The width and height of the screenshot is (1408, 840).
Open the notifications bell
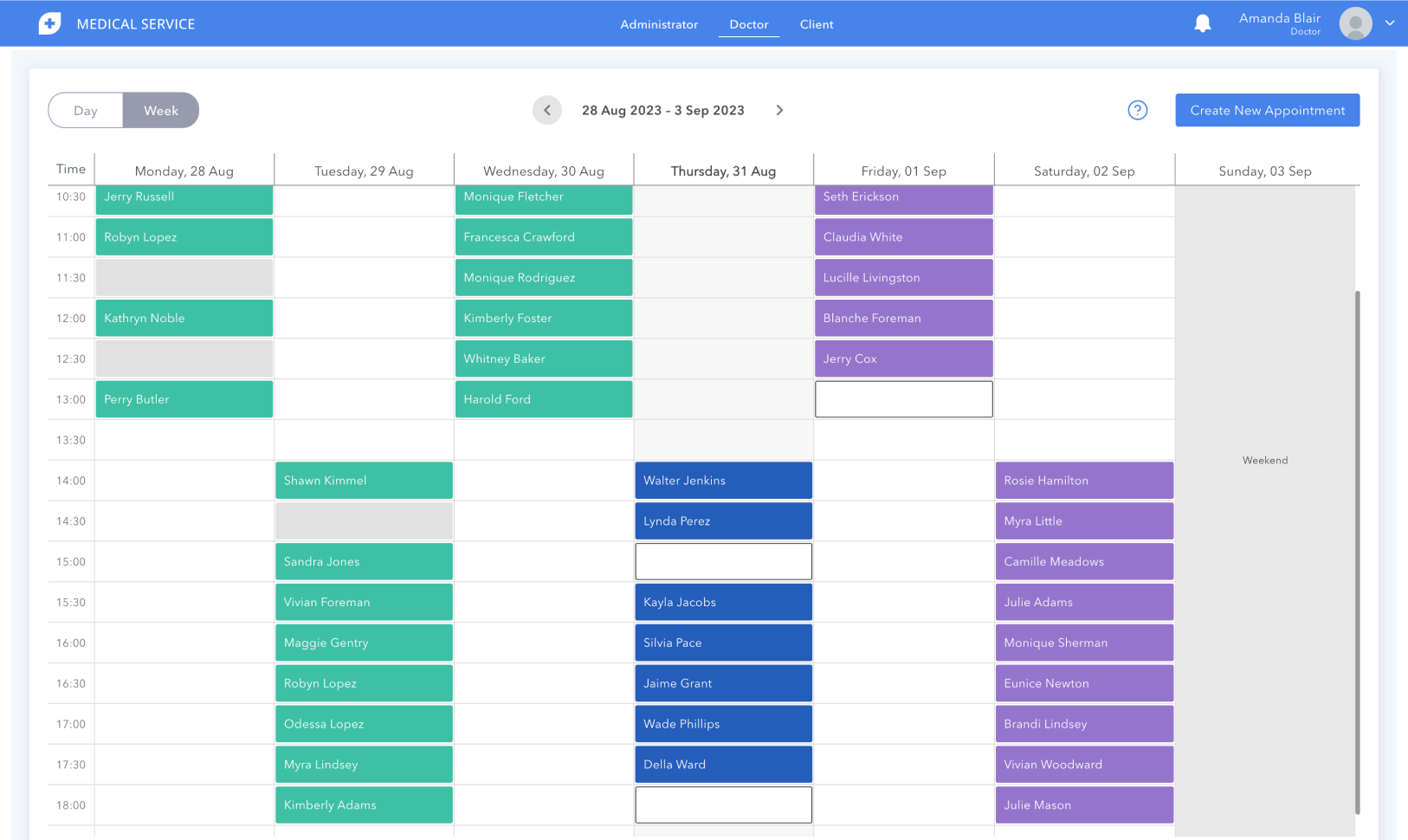pyautogui.click(x=1202, y=24)
